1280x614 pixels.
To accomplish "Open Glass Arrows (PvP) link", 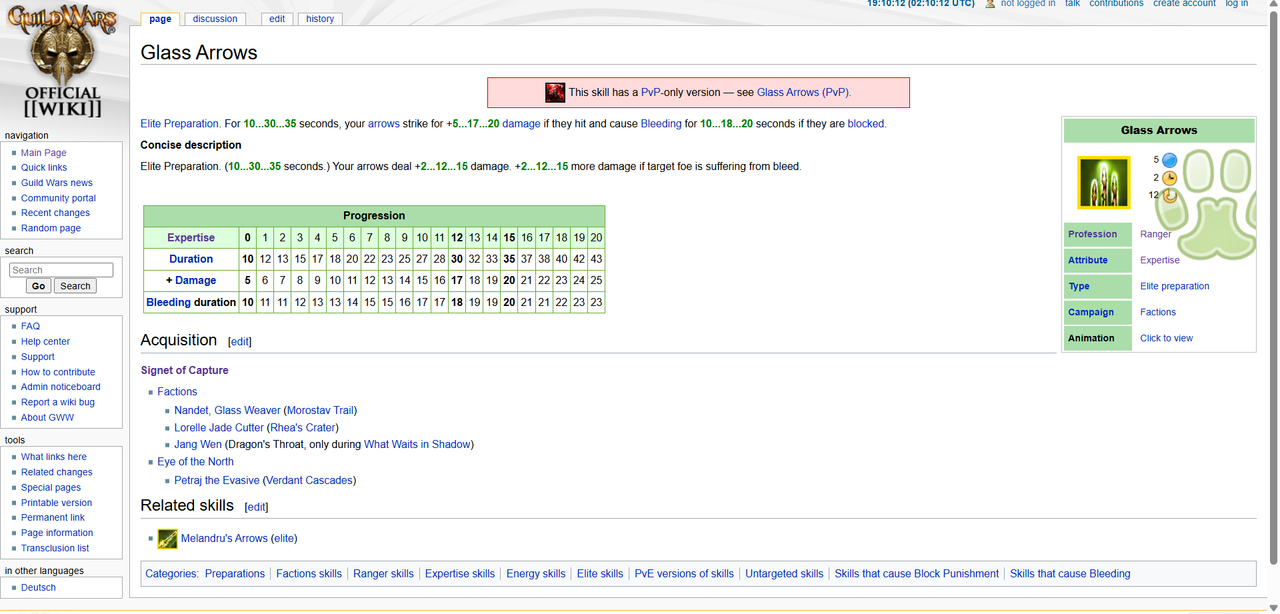I will [803, 92].
